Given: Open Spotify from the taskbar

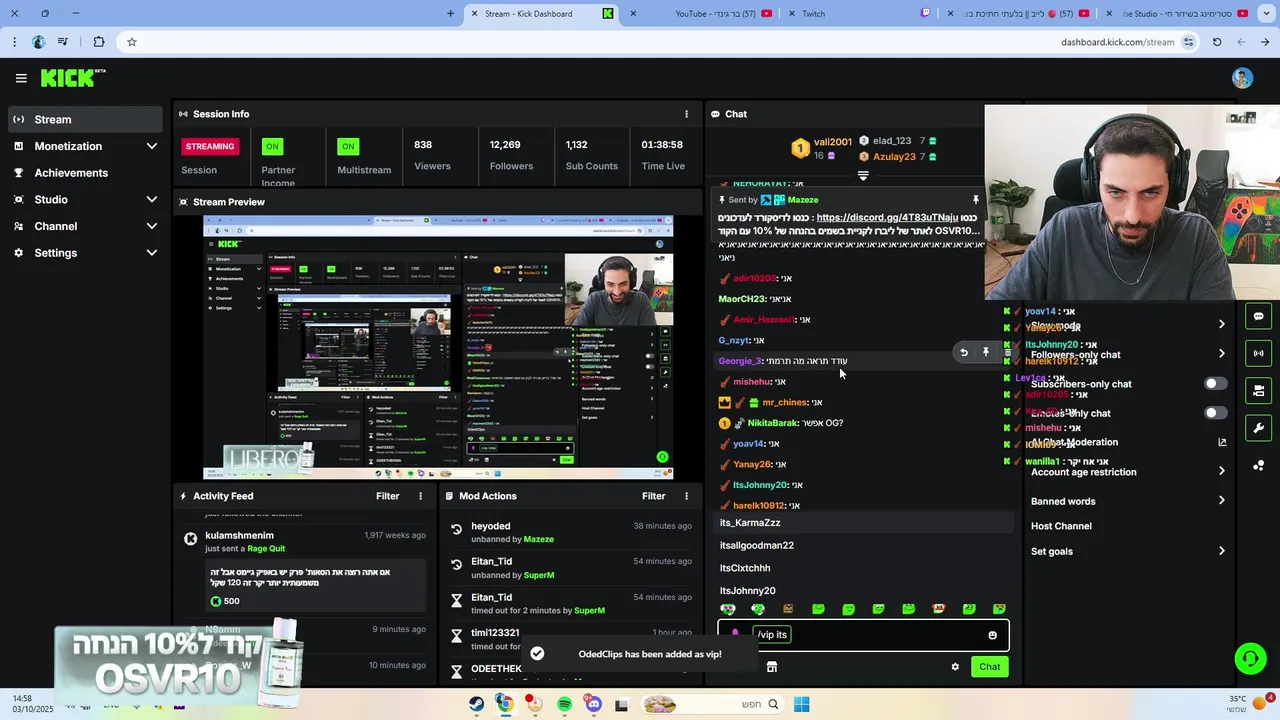Looking at the screenshot, I should click(564, 704).
